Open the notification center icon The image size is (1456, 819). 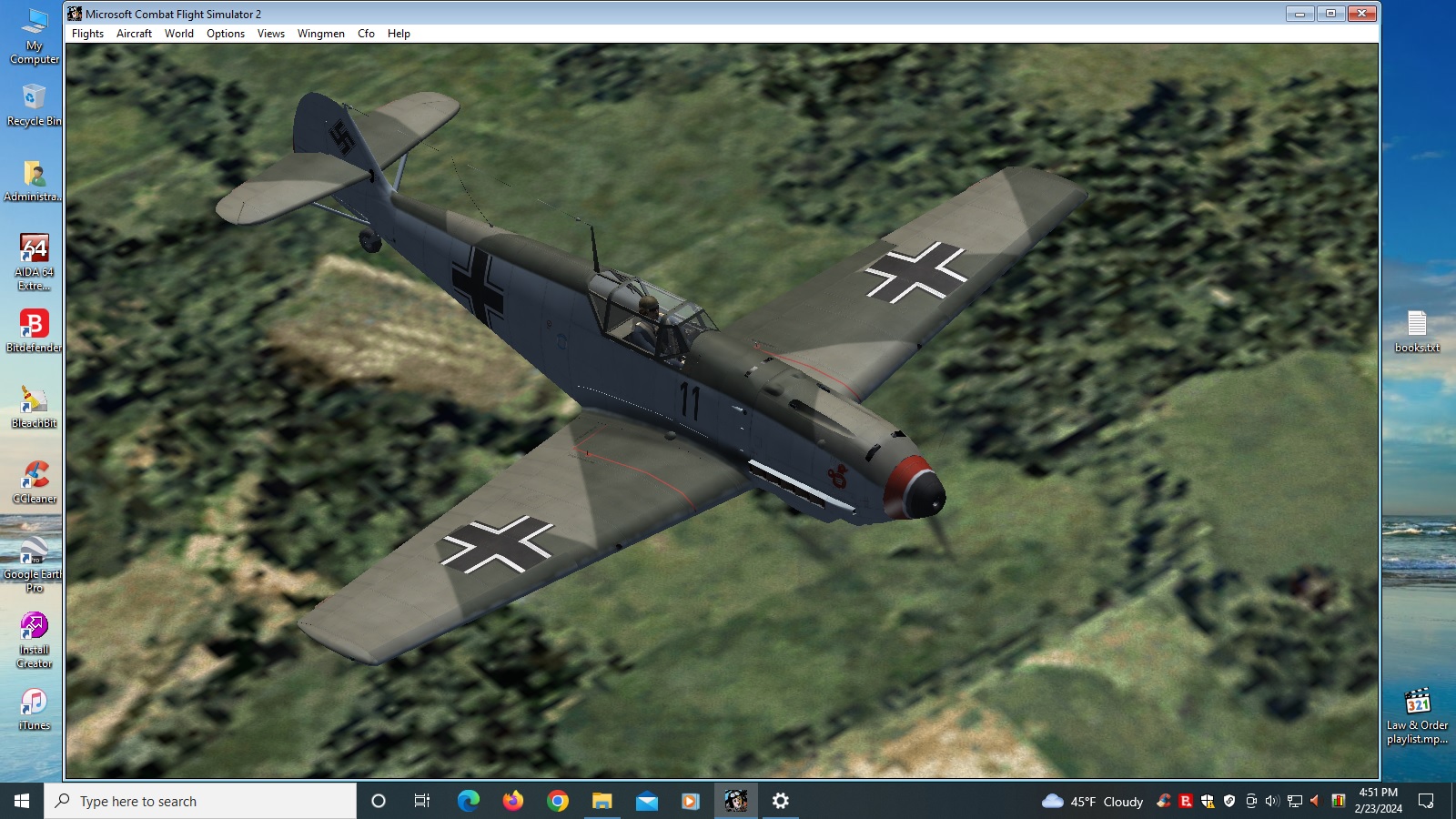(1426, 801)
